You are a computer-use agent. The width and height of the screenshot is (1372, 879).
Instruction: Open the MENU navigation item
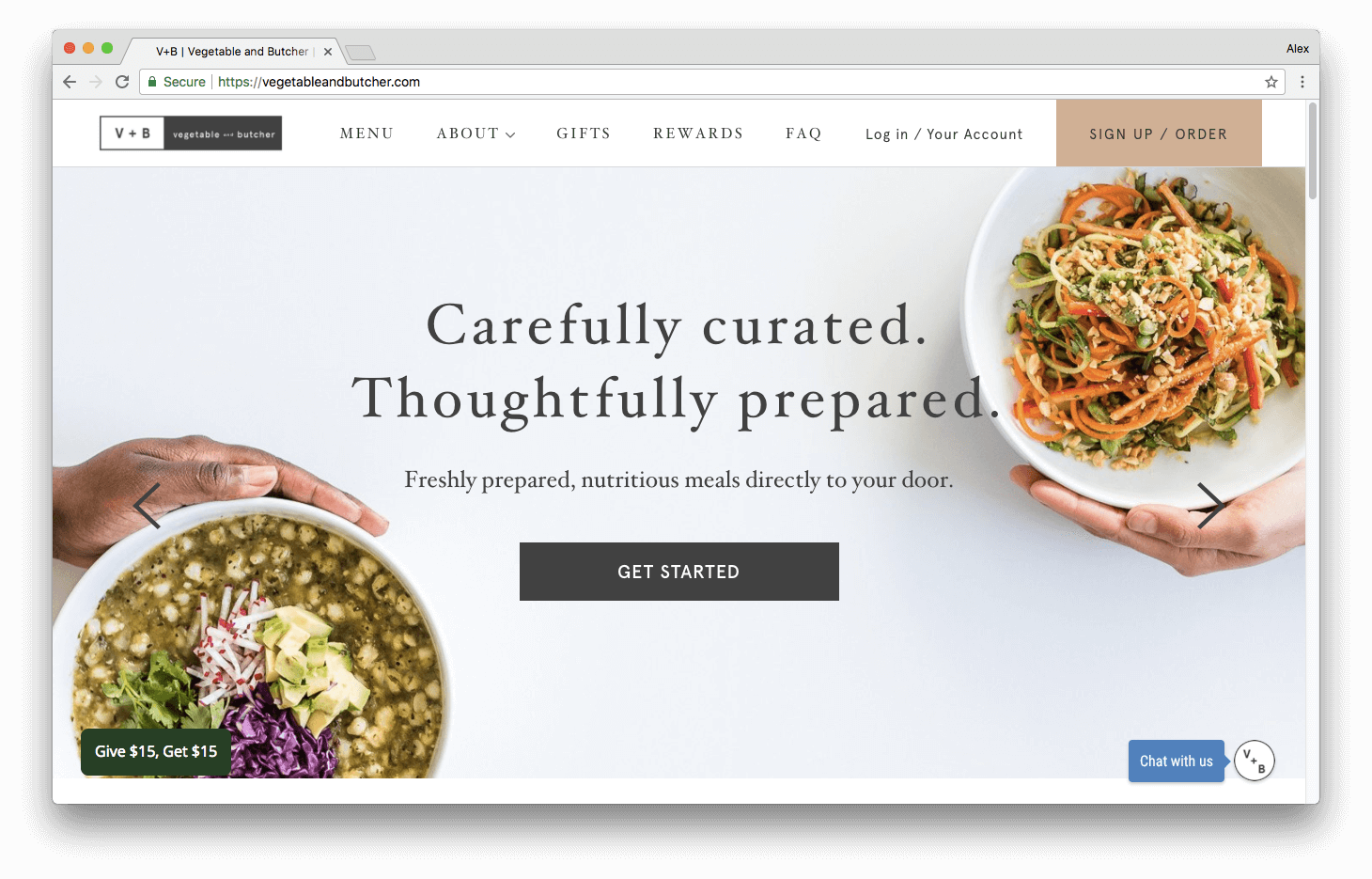[366, 133]
